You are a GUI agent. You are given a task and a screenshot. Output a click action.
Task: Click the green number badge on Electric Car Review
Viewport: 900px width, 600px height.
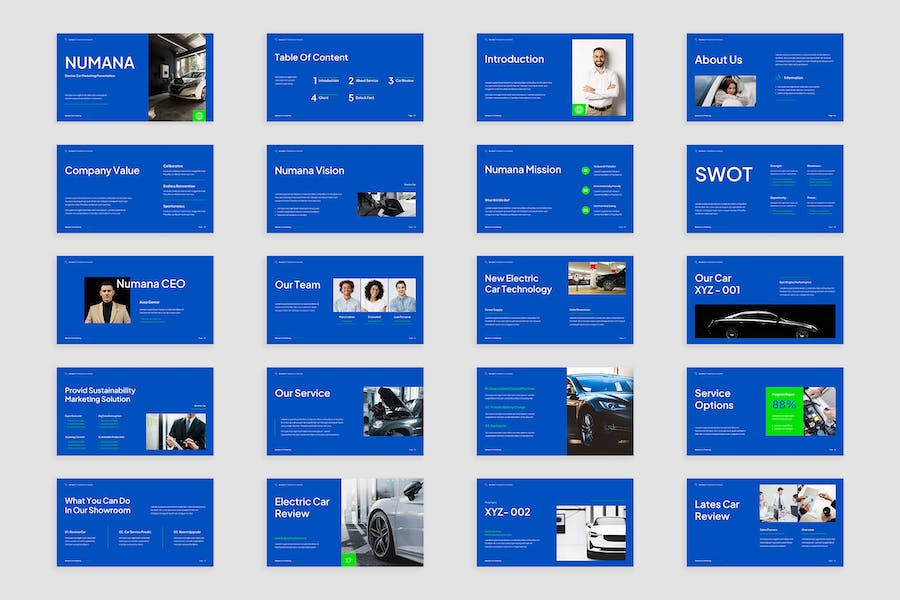point(348,559)
